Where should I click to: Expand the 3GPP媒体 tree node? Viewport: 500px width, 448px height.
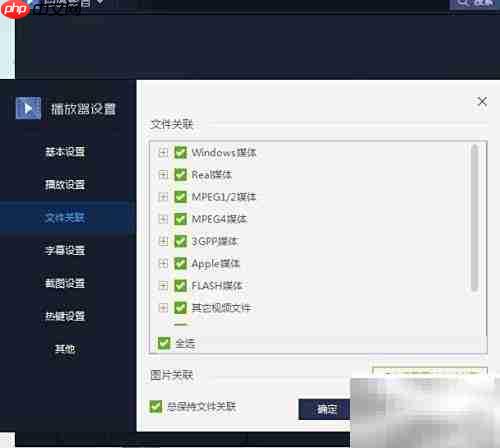click(x=163, y=241)
